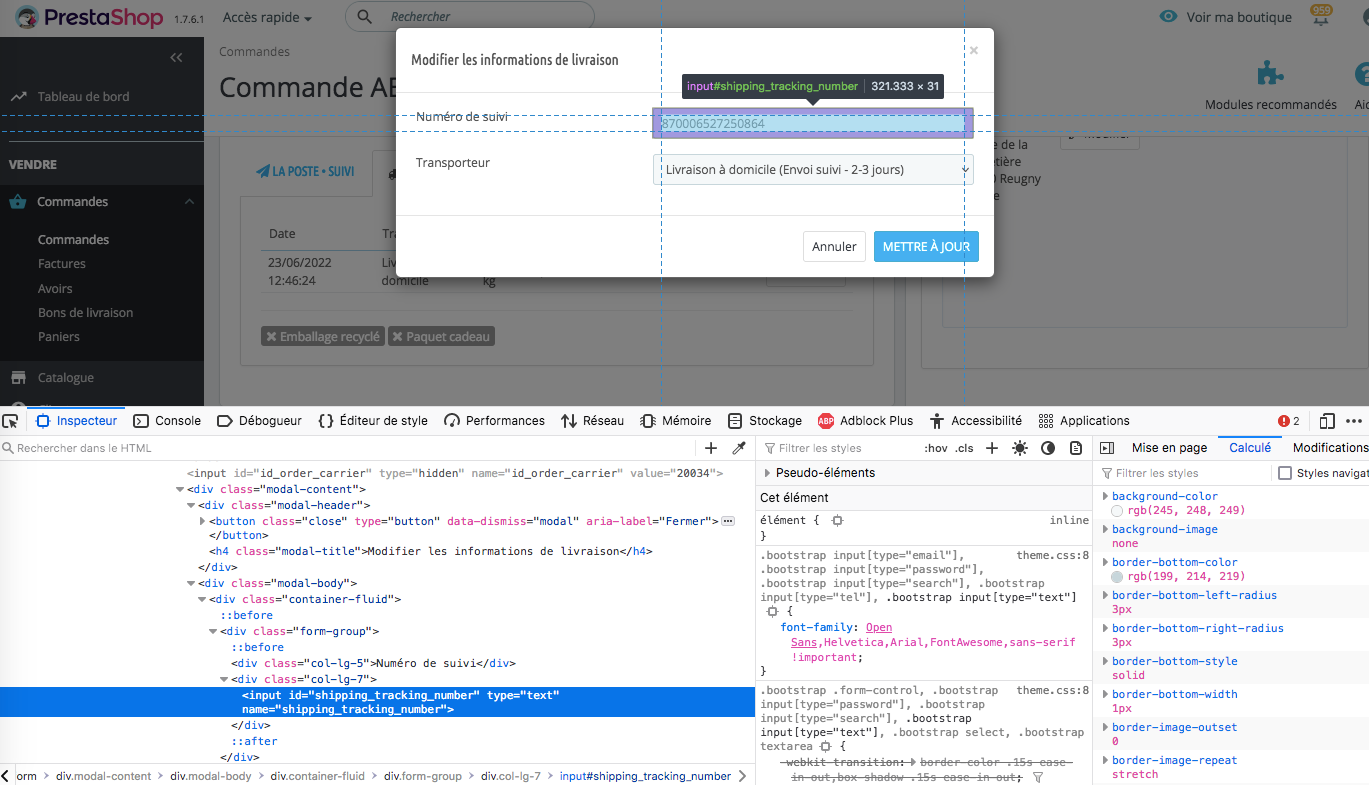This screenshot has width=1369, height=785.
Task: Pick a color with the eyedropper tool
Action: (739, 448)
